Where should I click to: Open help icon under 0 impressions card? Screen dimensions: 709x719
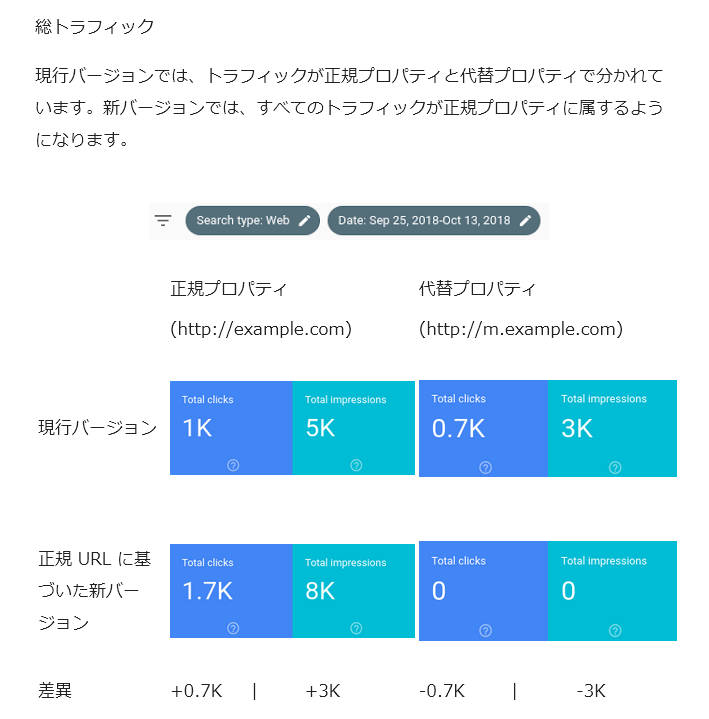(615, 631)
